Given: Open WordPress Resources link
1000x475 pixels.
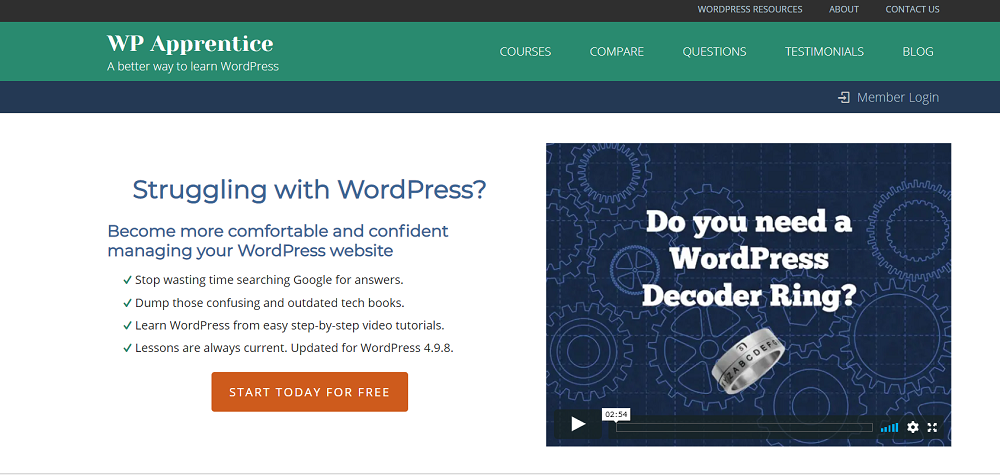Looking at the screenshot, I should coord(749,9).
